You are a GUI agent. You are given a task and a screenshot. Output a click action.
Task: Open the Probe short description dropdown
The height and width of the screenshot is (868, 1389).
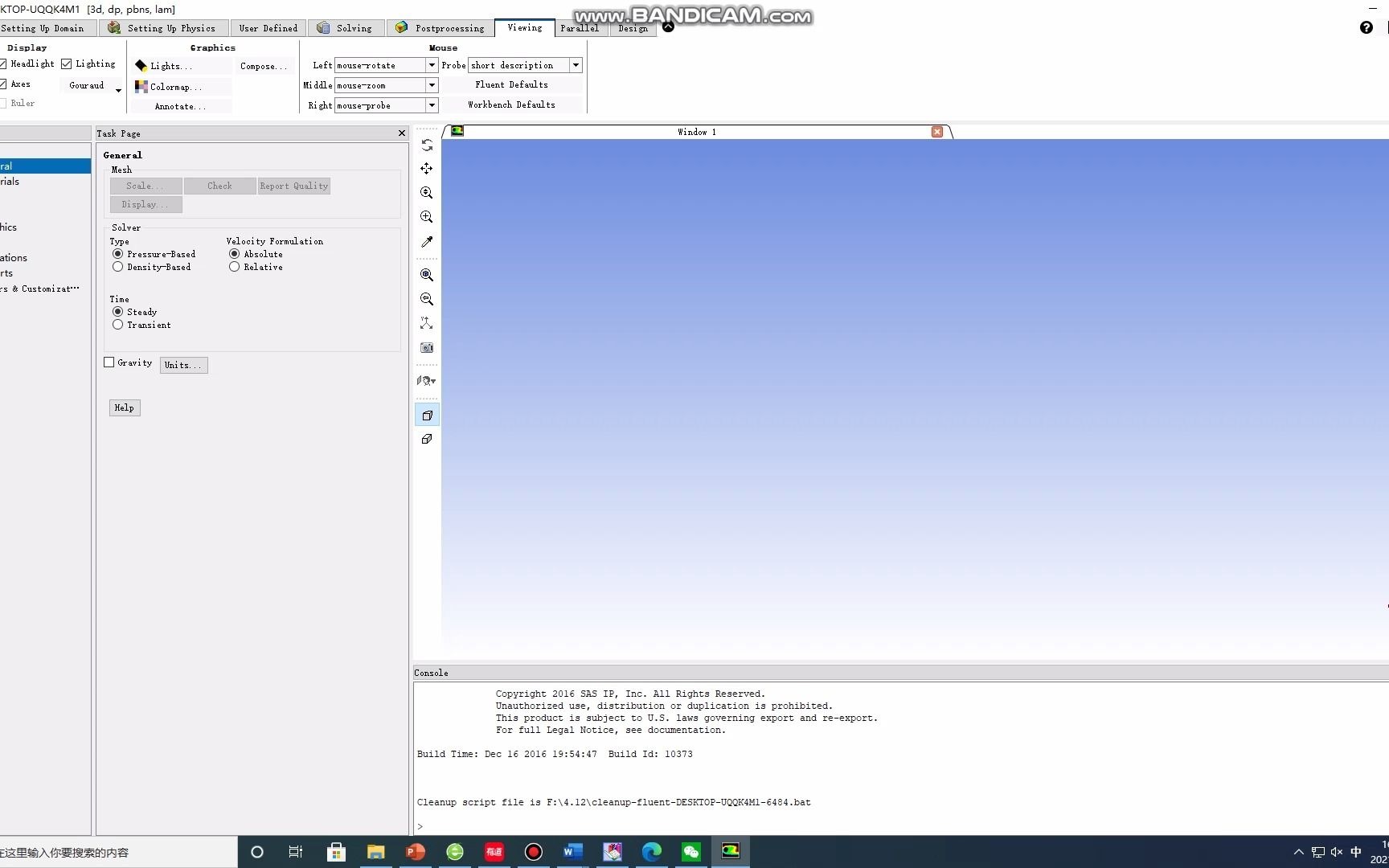pos(576,65)
